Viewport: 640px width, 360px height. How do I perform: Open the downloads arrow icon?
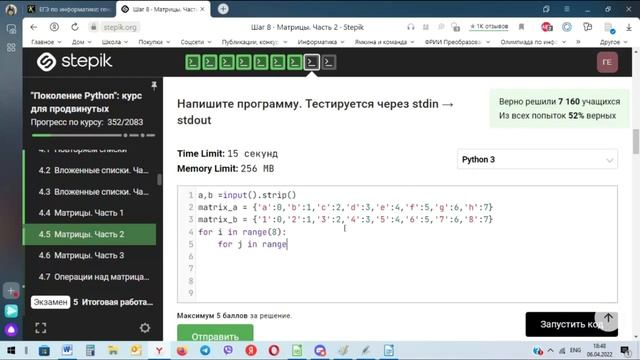pos(629,27)
